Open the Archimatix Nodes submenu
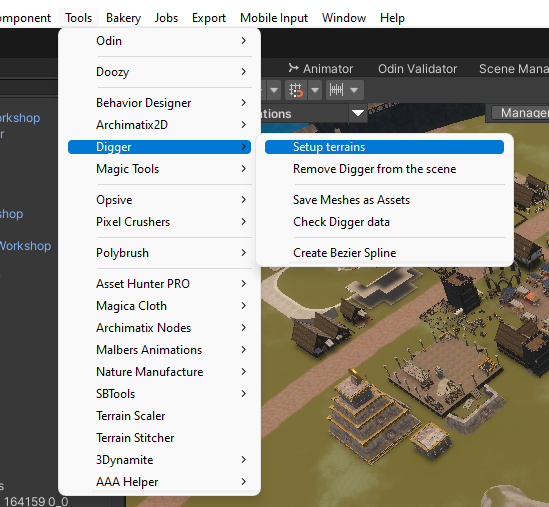549x507 pixels. coord(159,328)
